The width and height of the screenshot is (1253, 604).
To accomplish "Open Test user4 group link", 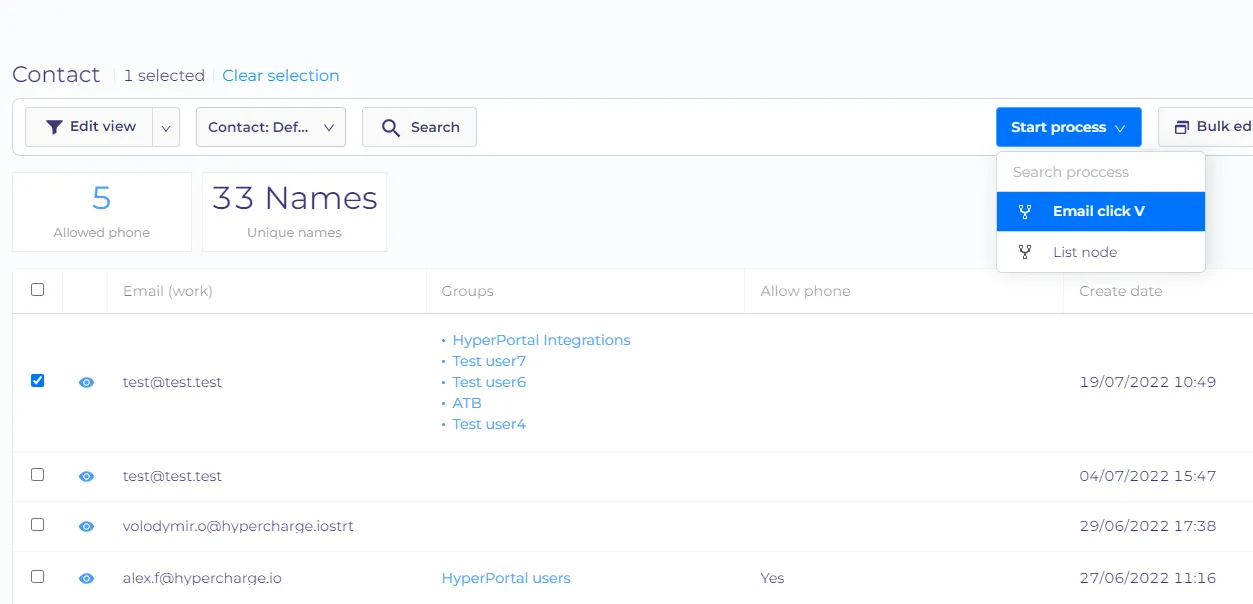I will 489,424.
